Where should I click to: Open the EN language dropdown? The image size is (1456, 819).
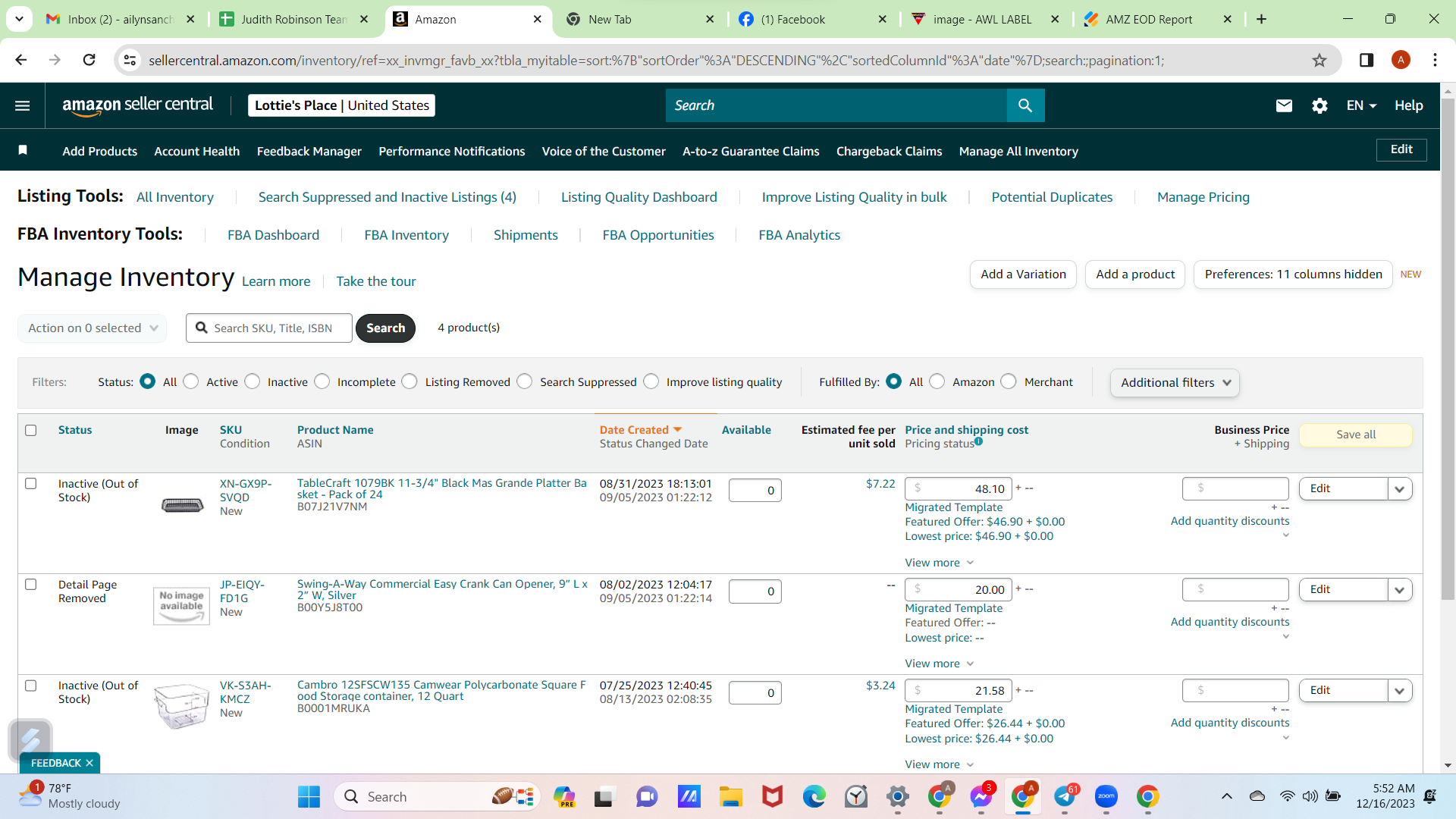1361,105
